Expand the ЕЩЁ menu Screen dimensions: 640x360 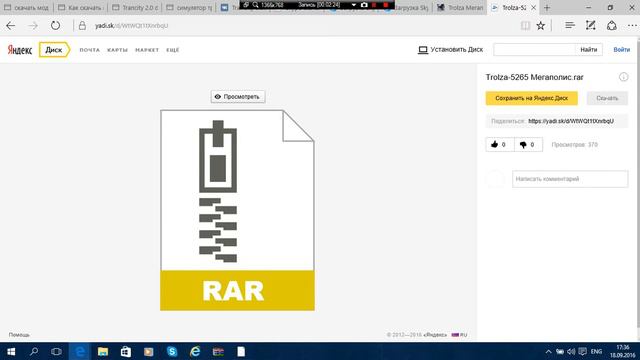coord(173,50)
